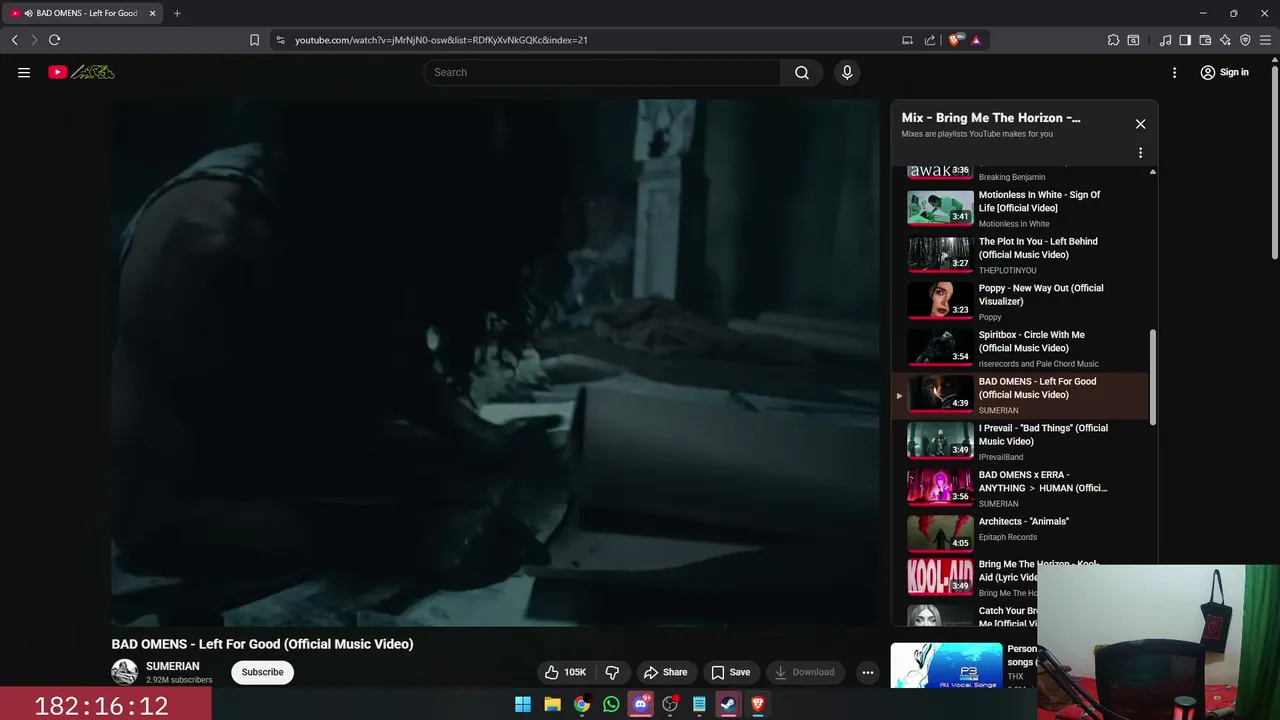Play Motionless In White - Sign Of Life
The width and height of the screenshot is (1280, 720).
click(1020, 208)
